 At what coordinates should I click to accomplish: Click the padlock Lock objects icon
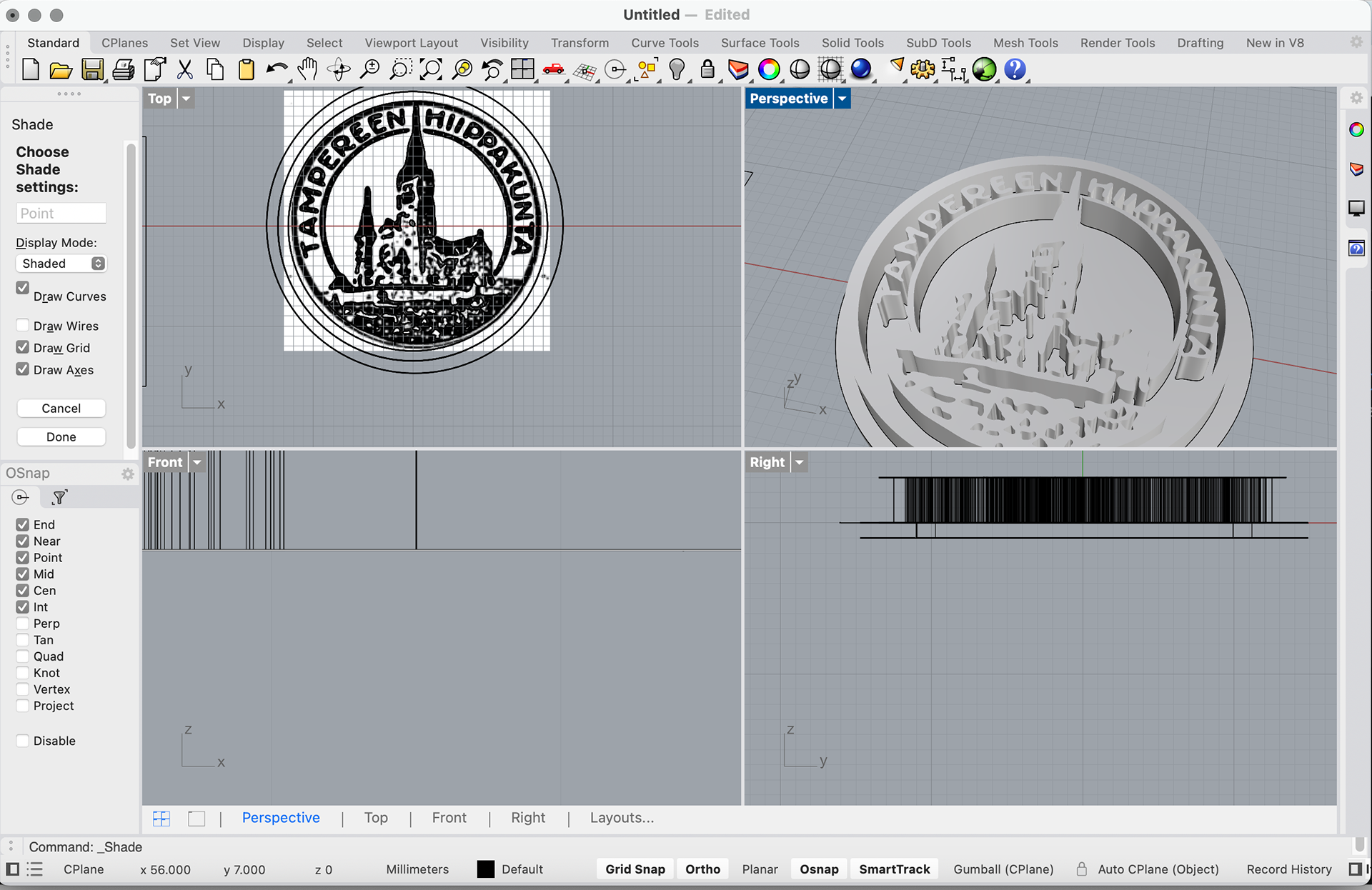[707, 69]
